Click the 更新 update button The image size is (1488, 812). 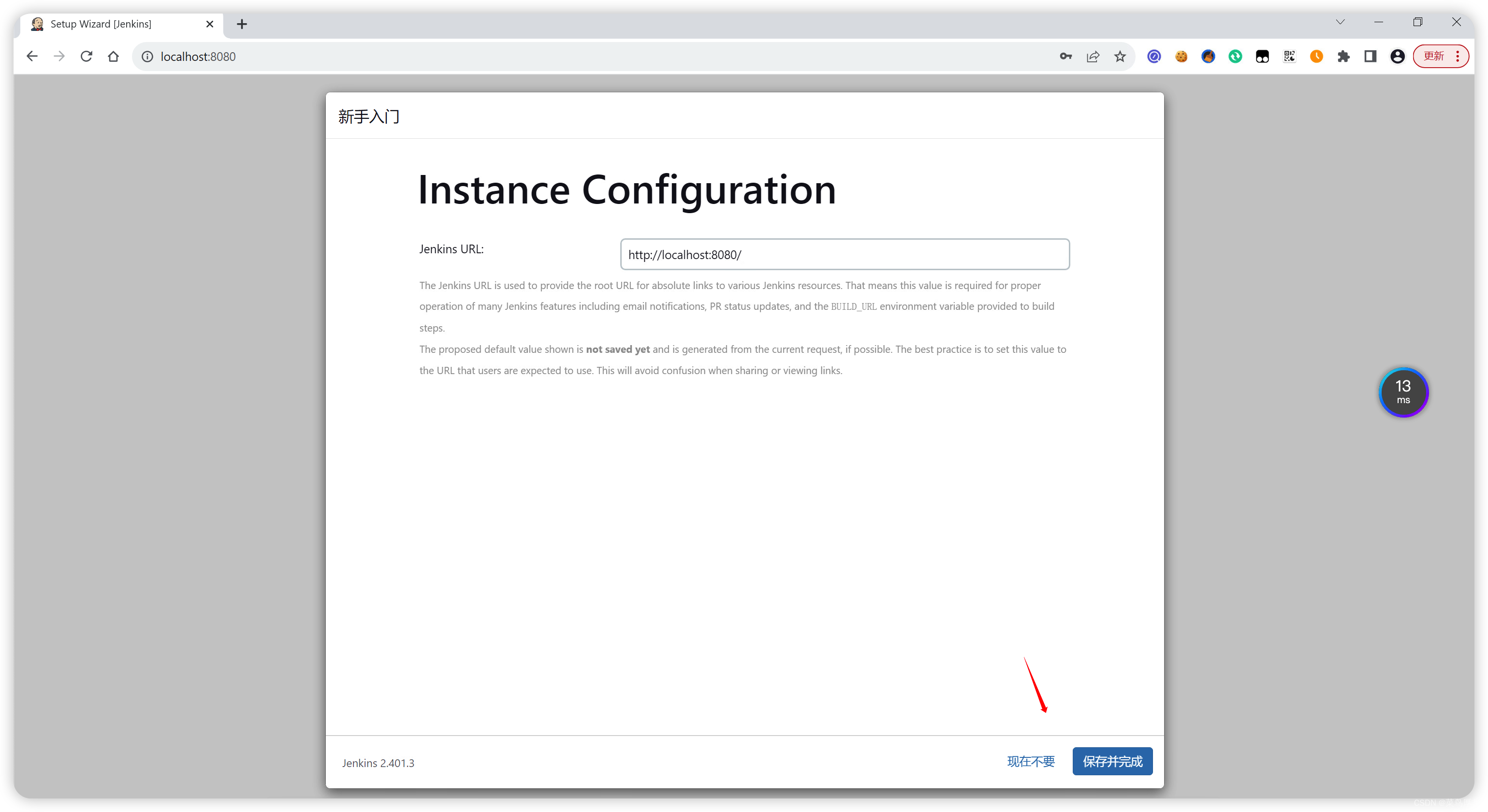tap(1434, 56)
